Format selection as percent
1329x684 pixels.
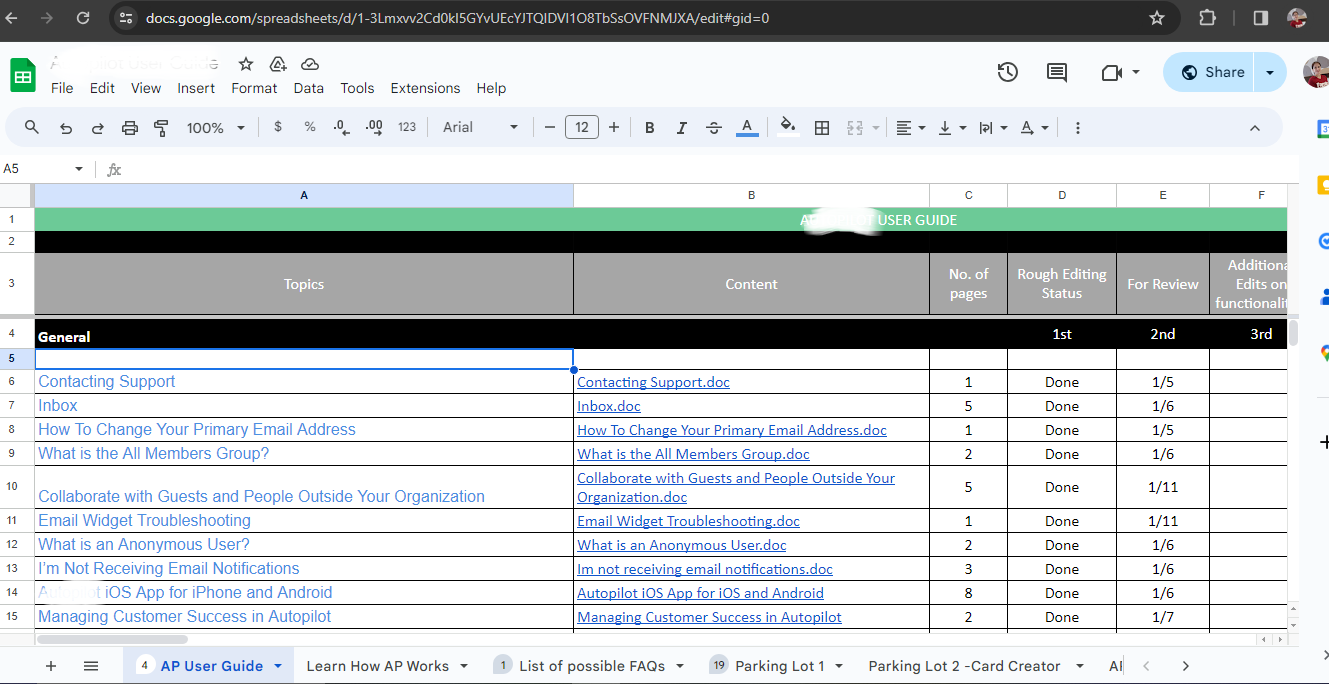pyautogui.click(x=310, y=127)
